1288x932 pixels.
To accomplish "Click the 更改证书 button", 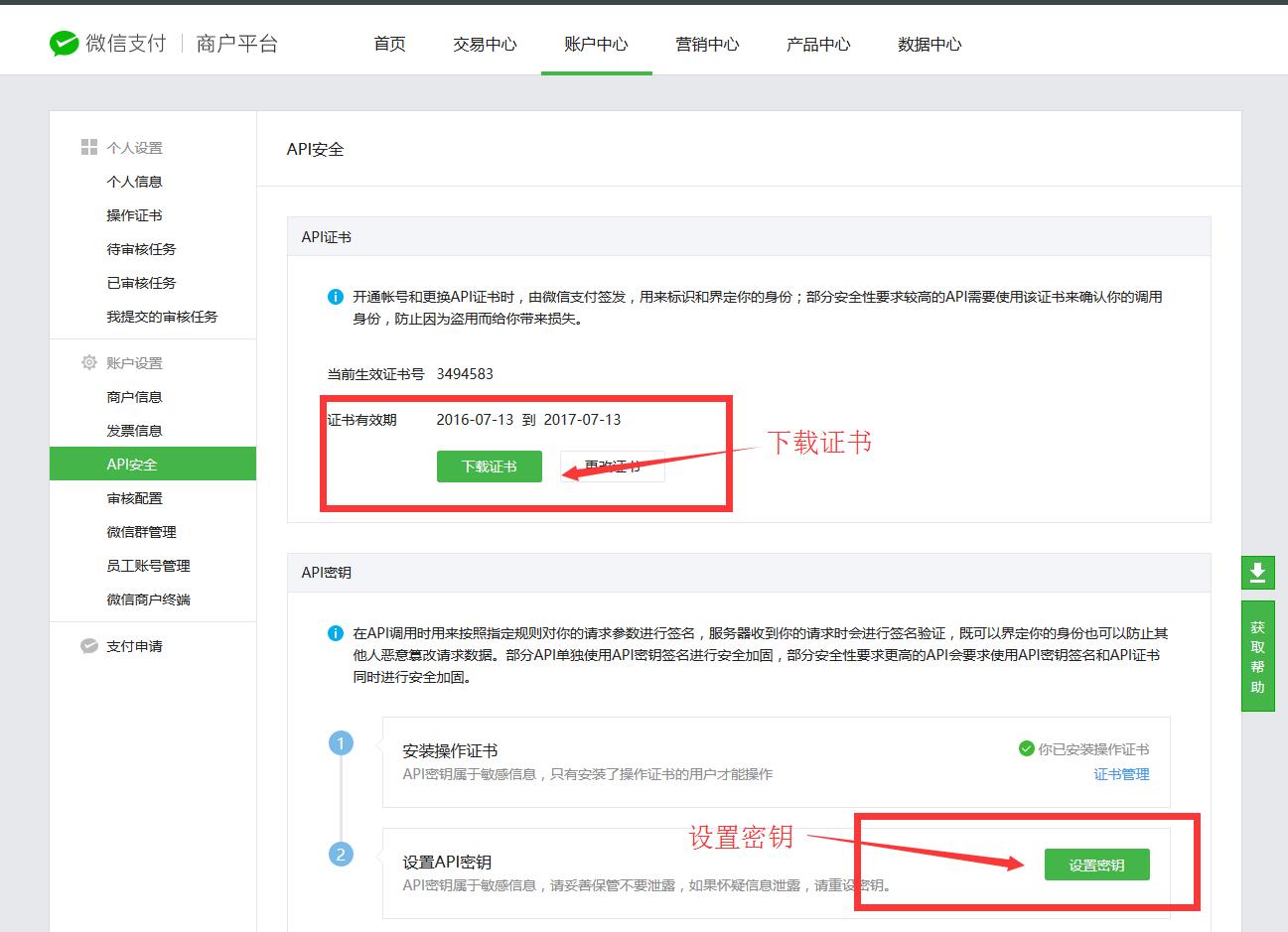I will 613,466.
